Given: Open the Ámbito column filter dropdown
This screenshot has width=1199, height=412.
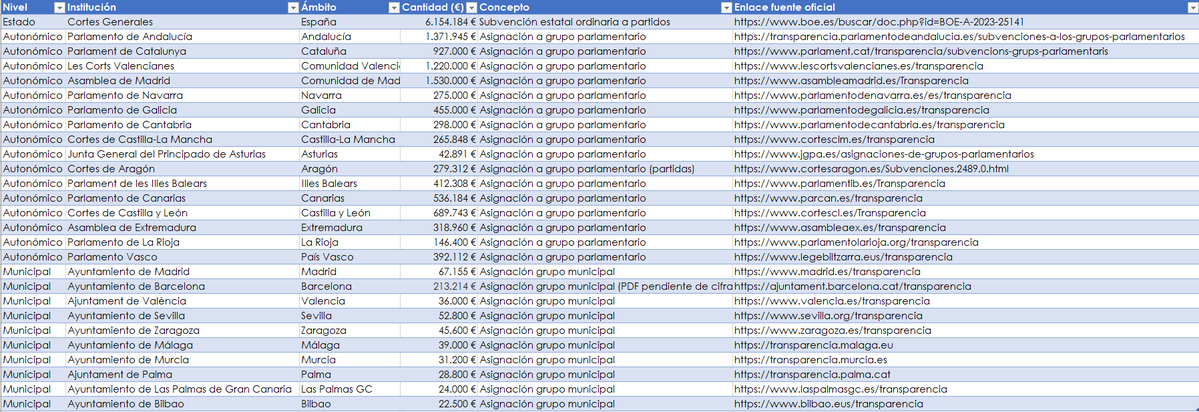Looking at the screenshot, I should (395, 7).
